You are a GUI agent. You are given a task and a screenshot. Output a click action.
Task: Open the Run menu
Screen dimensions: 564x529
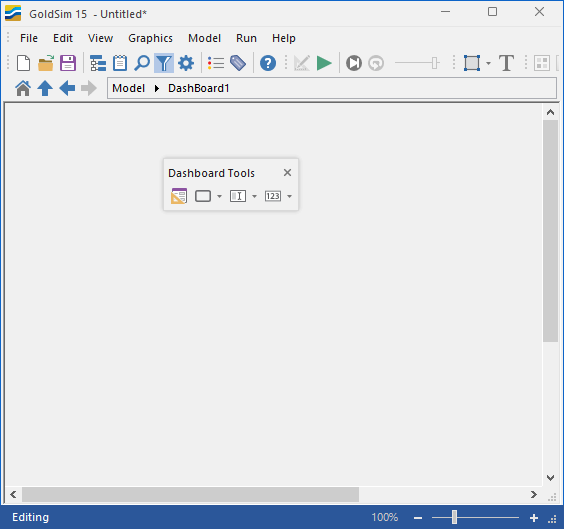click(246, 38)
